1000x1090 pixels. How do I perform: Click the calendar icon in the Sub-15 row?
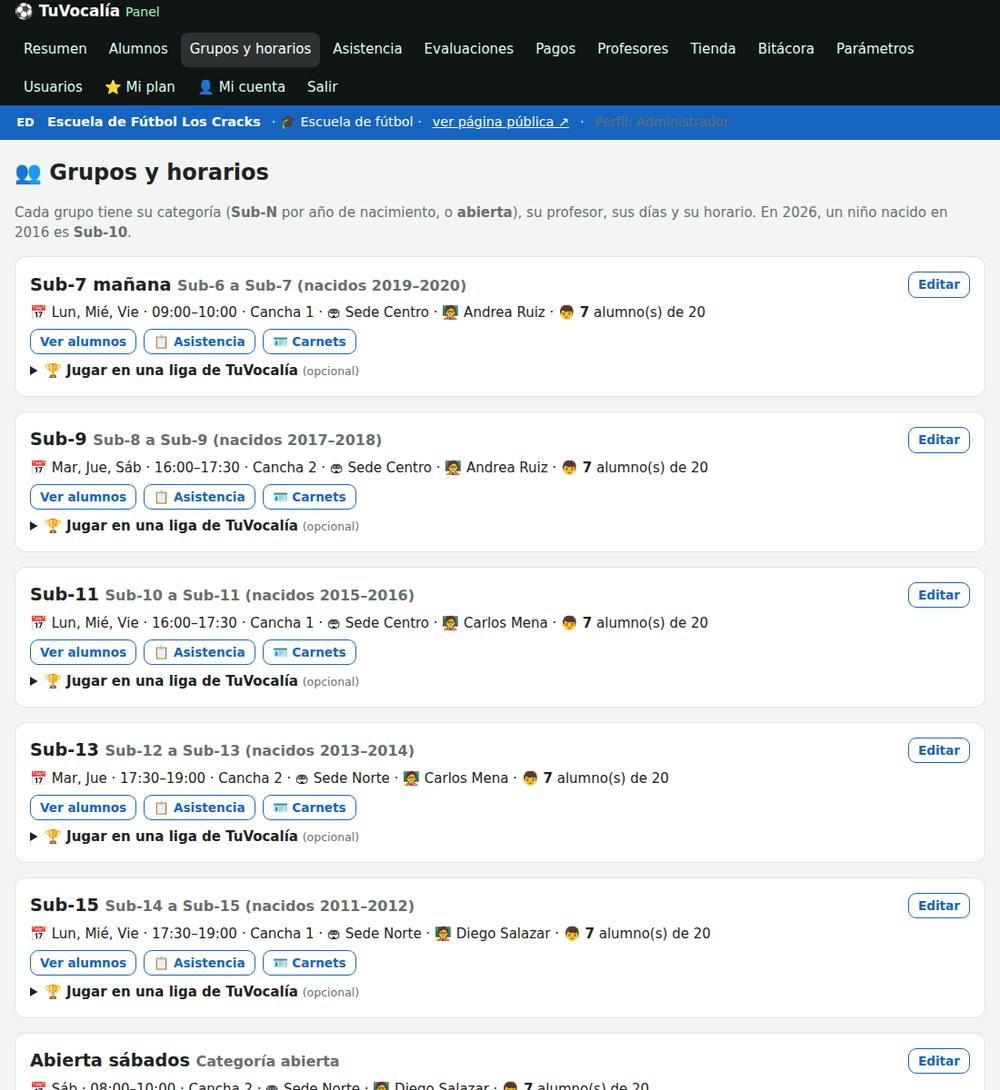point(38,934)
